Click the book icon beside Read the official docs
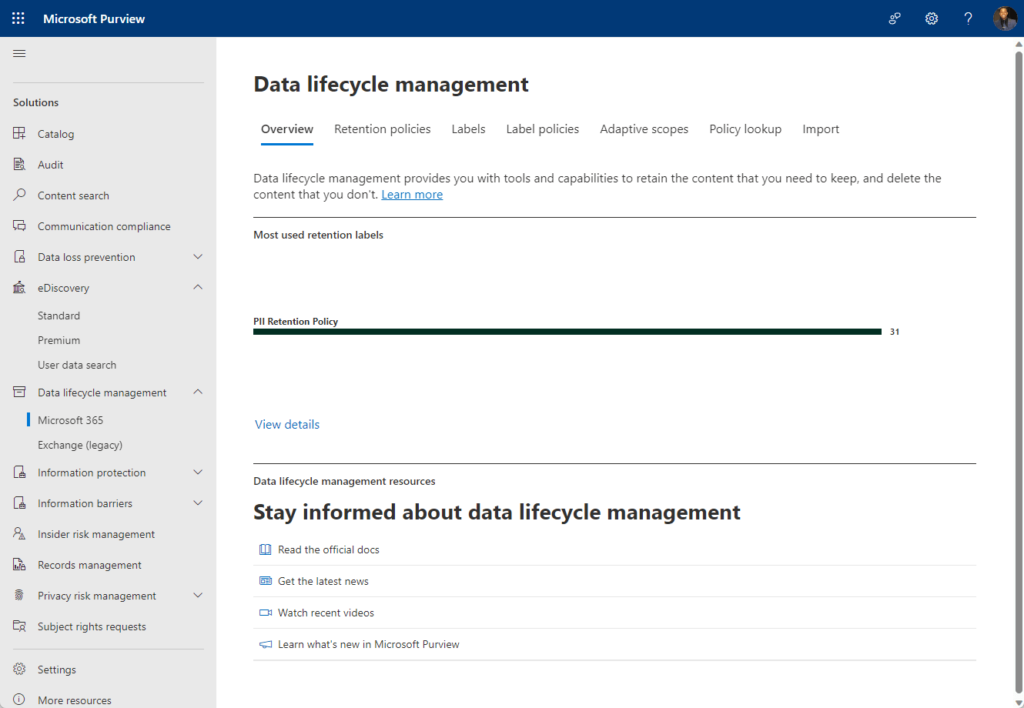The image size is (1024, 708). 265,549
